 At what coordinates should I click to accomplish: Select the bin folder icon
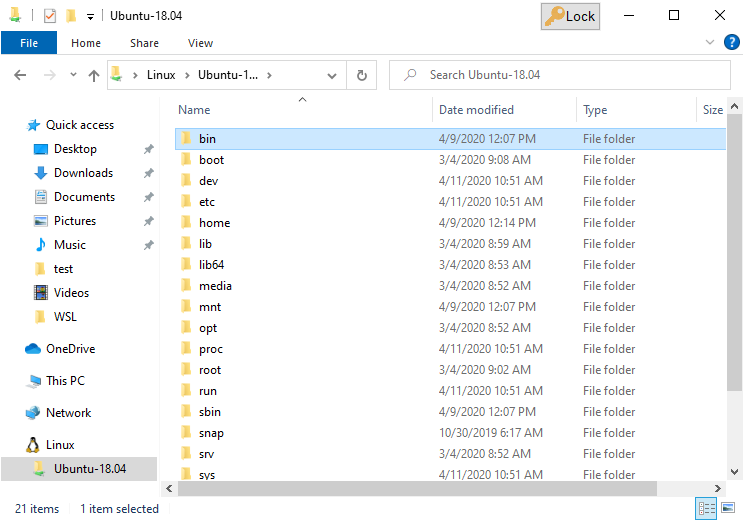[186, 139]
